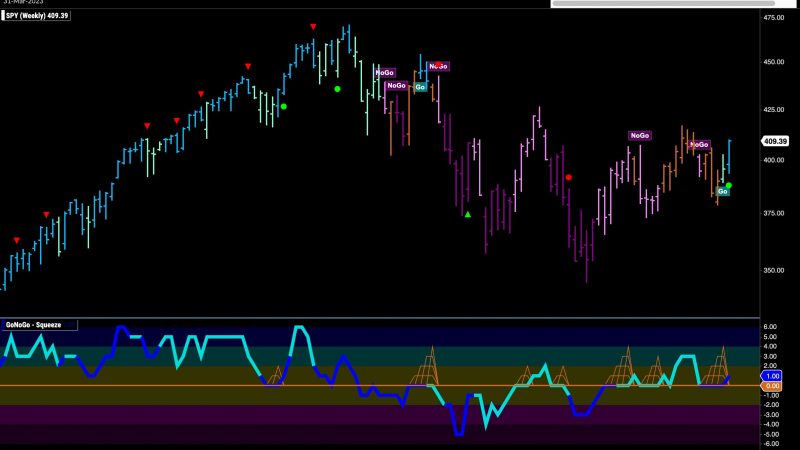Click the 375.00 price axis label

[773, 213]
